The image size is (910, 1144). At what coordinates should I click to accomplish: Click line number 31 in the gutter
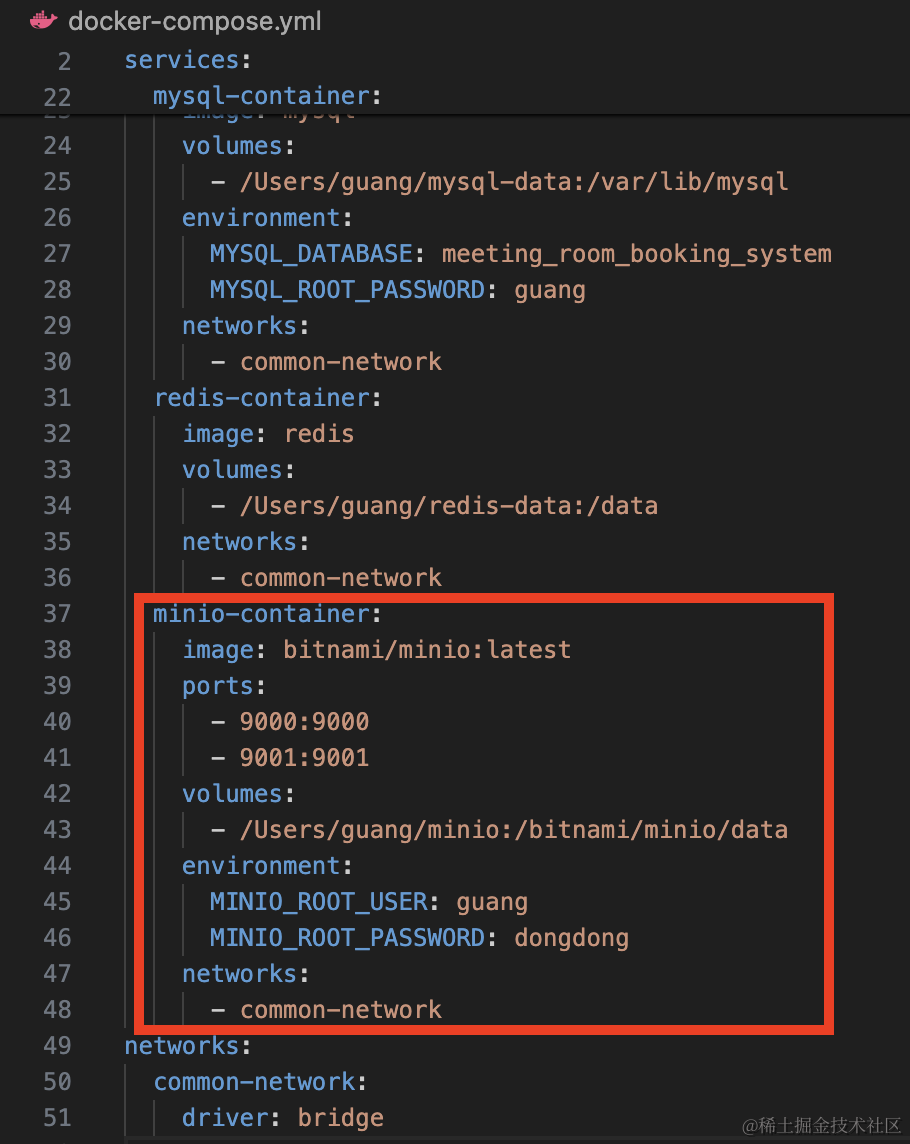[58, 398]
